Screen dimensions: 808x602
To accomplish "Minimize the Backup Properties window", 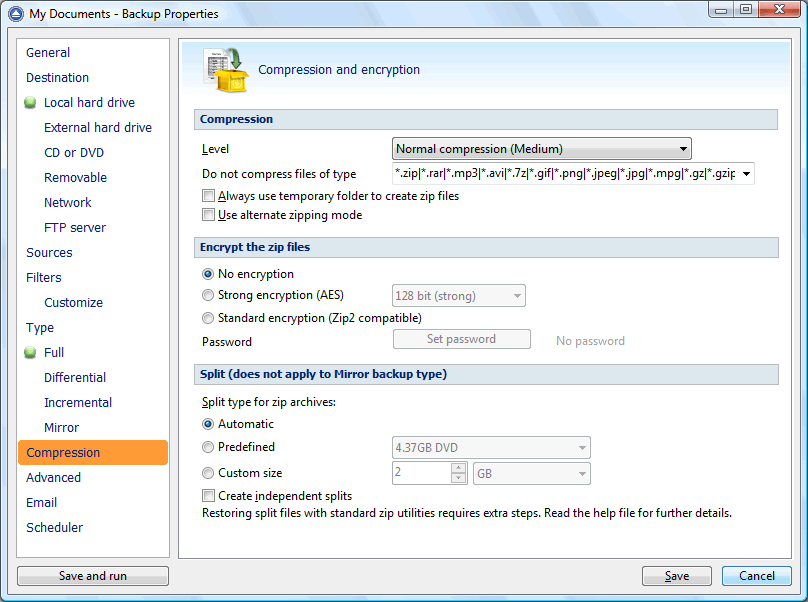I will pos(721,9).
